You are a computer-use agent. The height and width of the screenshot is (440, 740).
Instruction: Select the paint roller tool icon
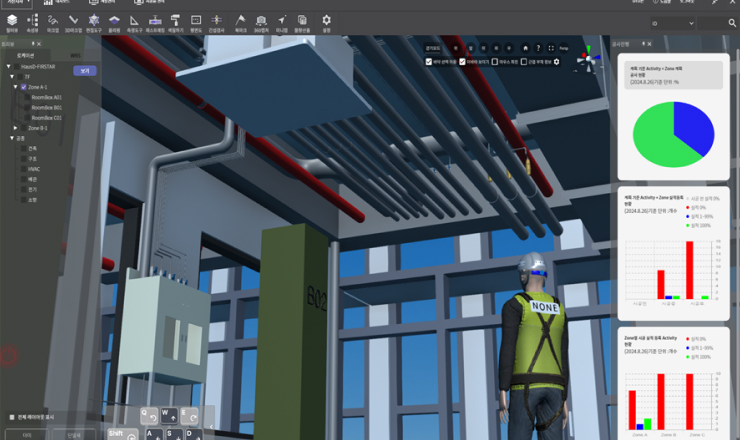coord(176,20)
